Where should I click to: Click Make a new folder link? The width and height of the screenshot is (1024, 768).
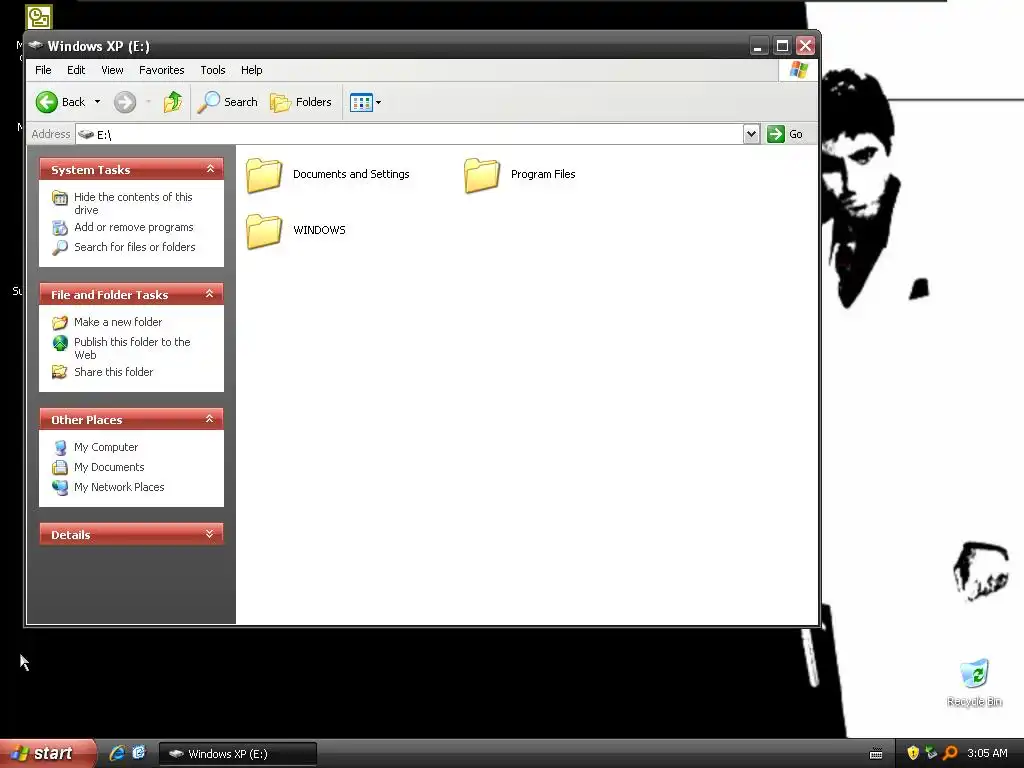point(118,322)
